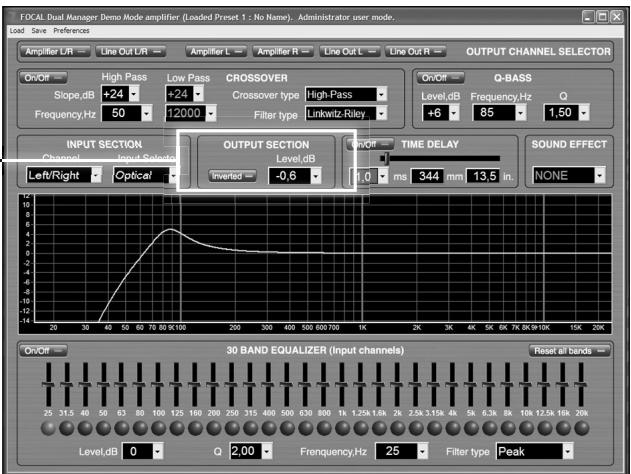
Task: Select the 400 Hz band round button
Action: click(269, 428)
